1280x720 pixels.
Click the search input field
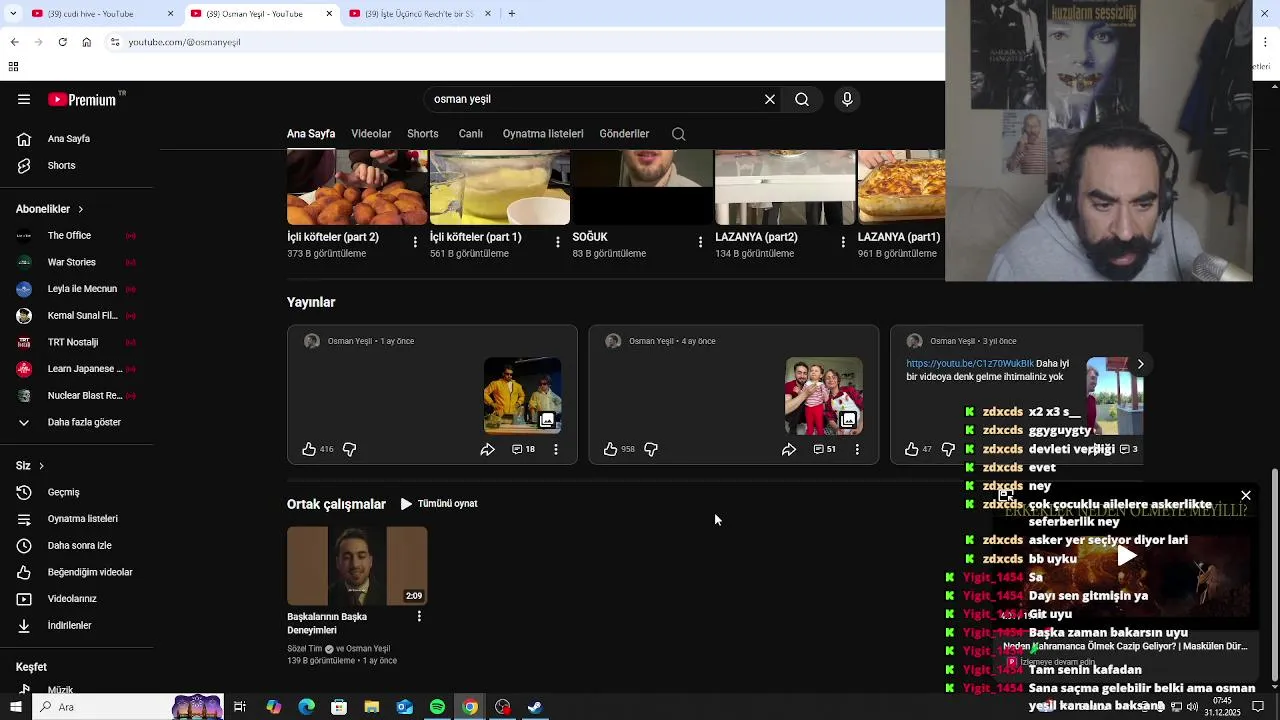click(590, 99)
